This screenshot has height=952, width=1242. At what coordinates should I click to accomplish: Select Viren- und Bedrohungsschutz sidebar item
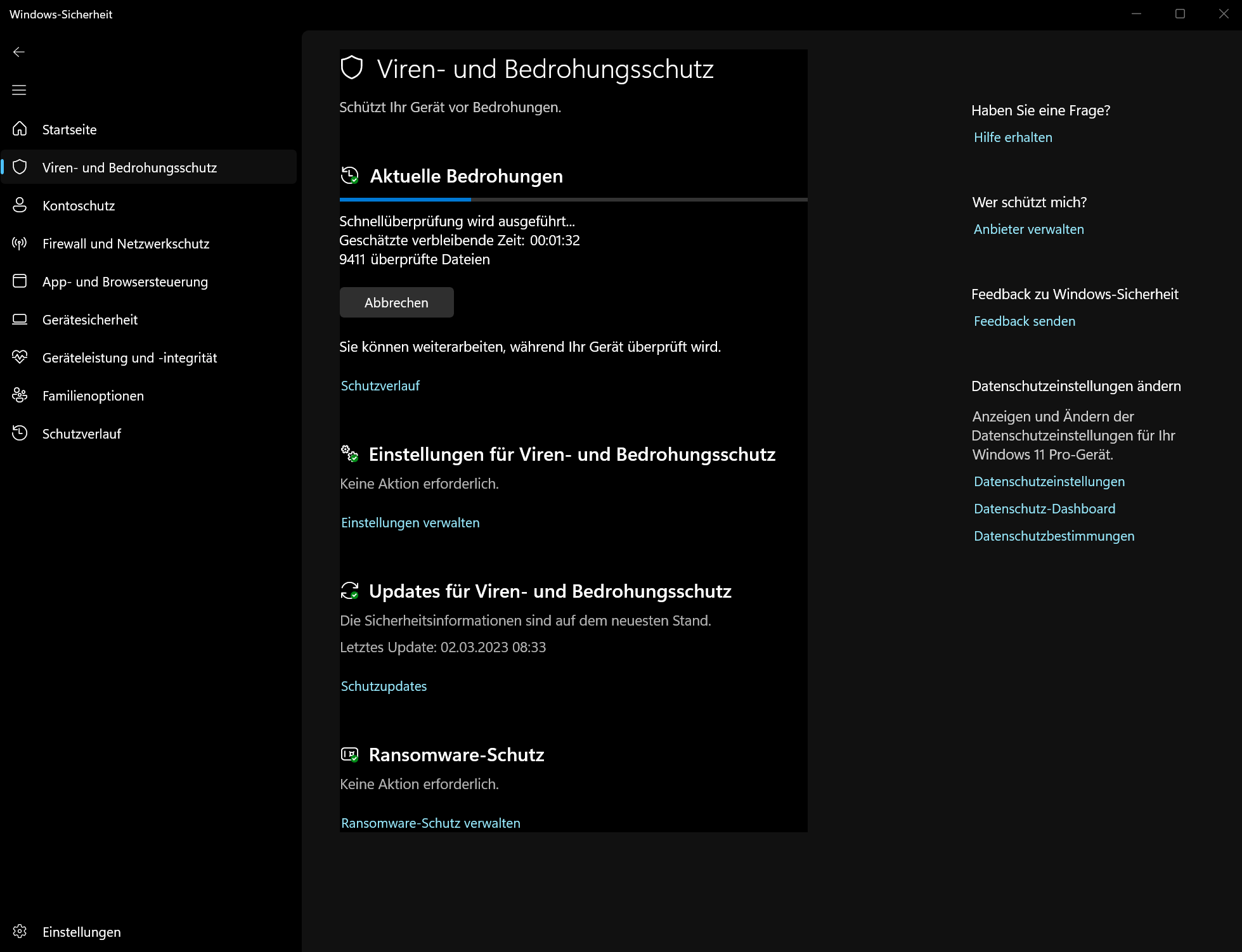(129, 167)
